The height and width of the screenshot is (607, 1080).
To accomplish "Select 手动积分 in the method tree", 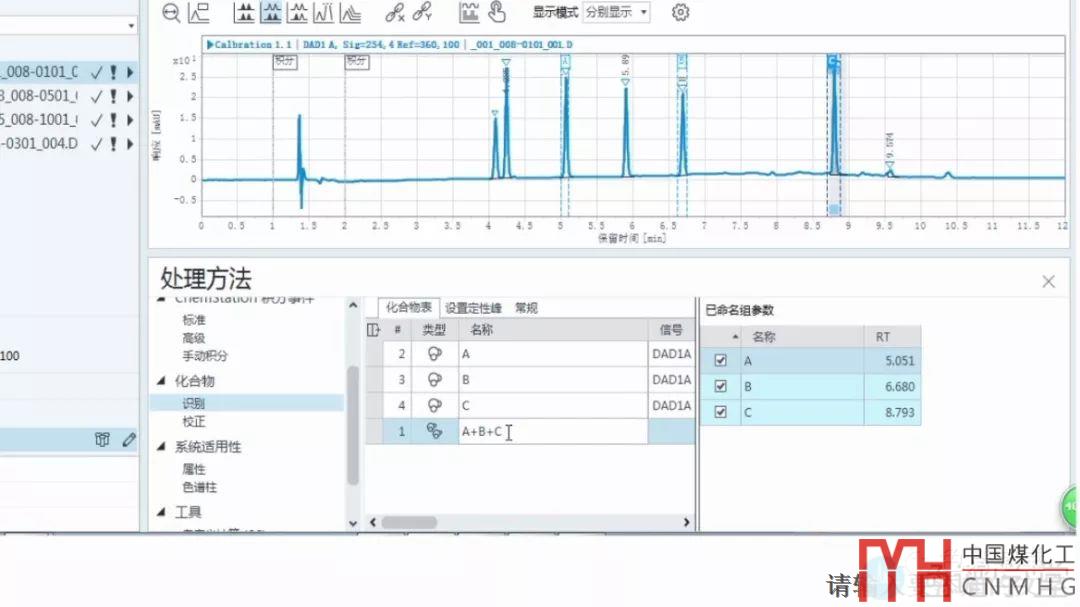I will tap(204, 356).
